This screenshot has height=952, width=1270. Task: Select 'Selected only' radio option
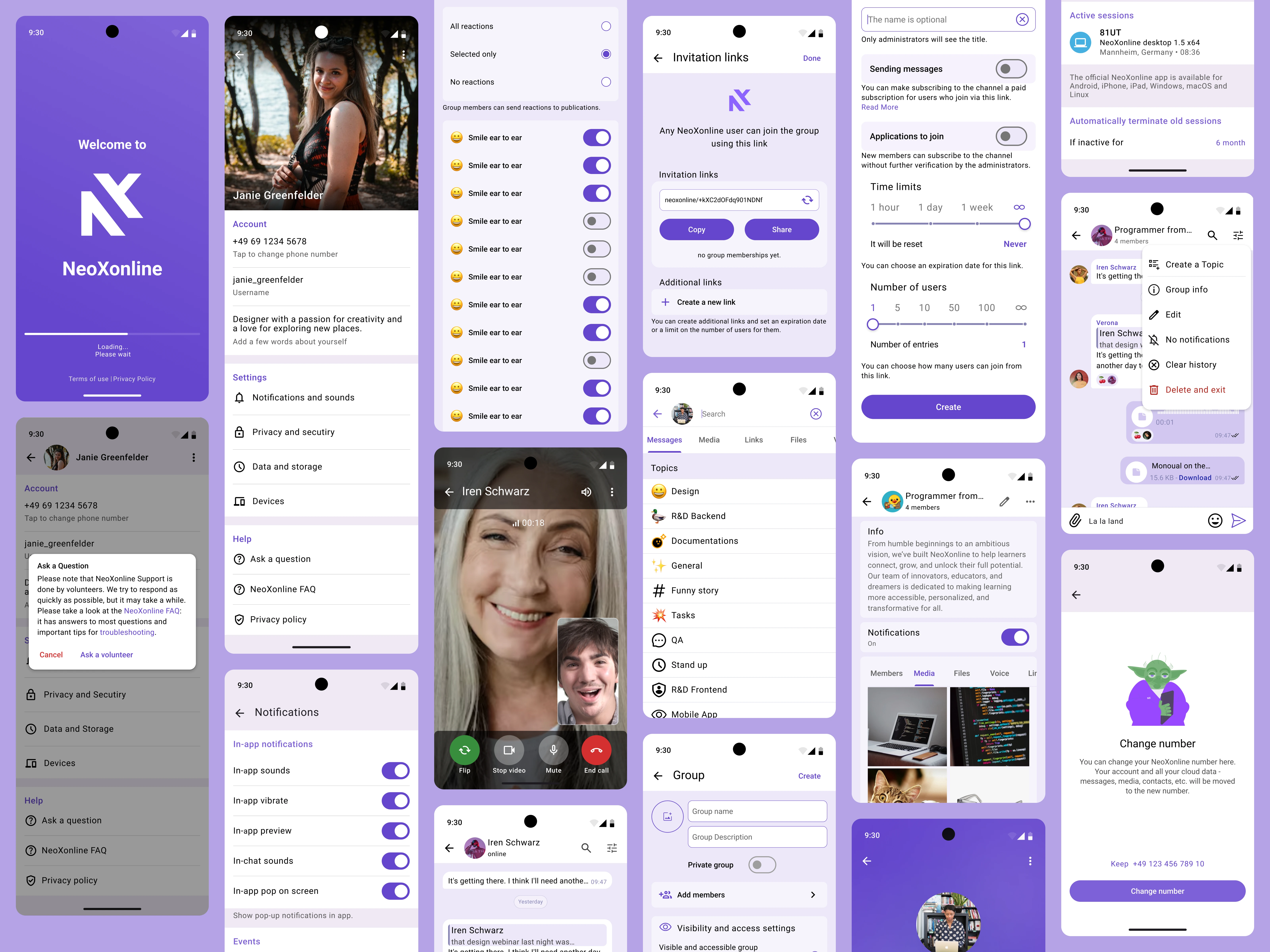606,54
